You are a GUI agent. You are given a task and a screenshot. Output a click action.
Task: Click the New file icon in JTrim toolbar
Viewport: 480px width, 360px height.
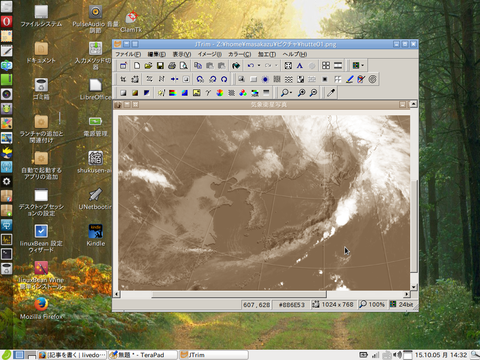pyautogui.click(x=137, y=66)
